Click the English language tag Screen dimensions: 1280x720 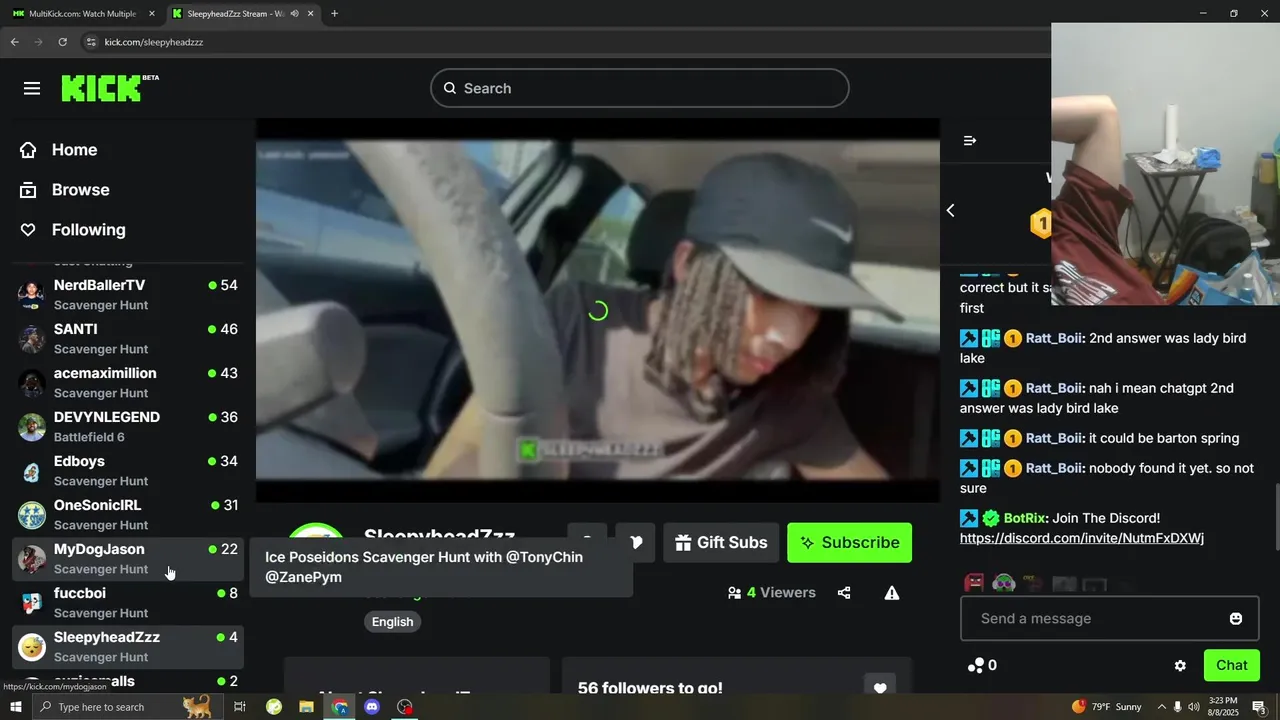tap(392, 621)
